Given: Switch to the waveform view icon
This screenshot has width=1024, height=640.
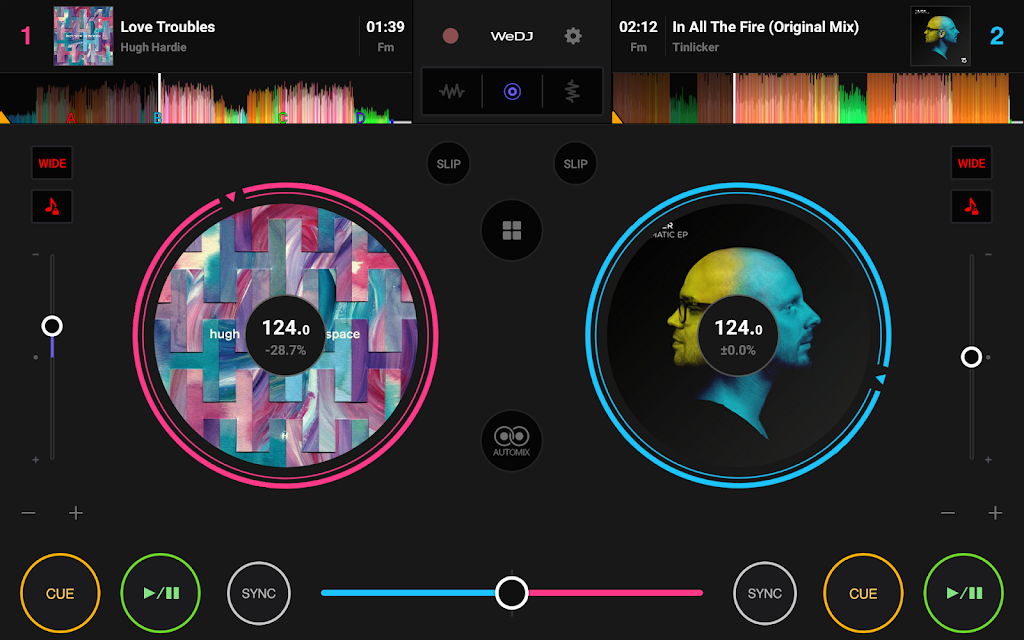Looking at the screenshot, I should click(452, 92).
